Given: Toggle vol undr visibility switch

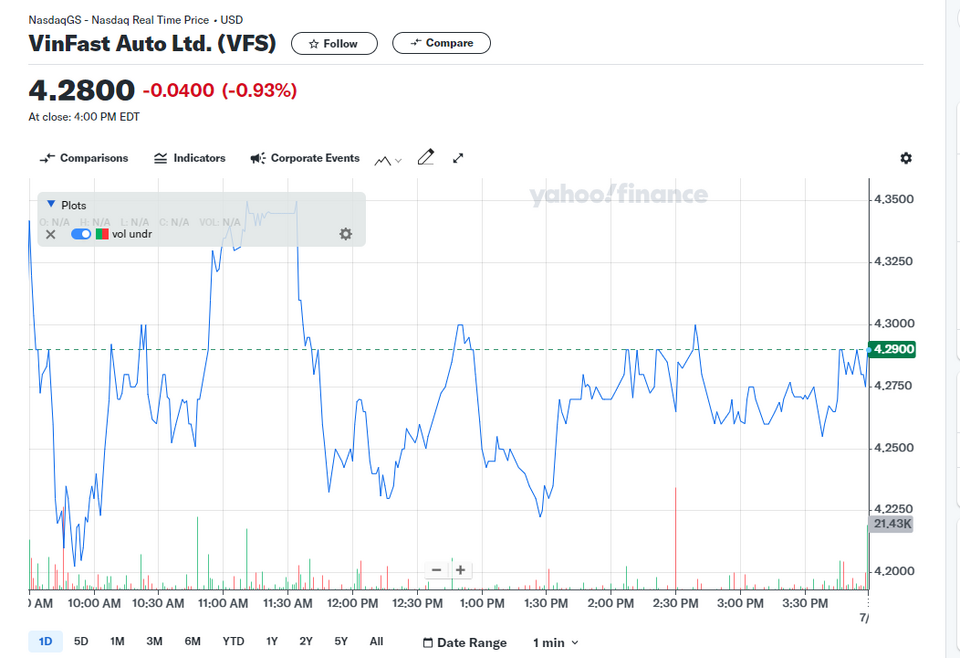Looking at the screenshot, I should point(81,234).
